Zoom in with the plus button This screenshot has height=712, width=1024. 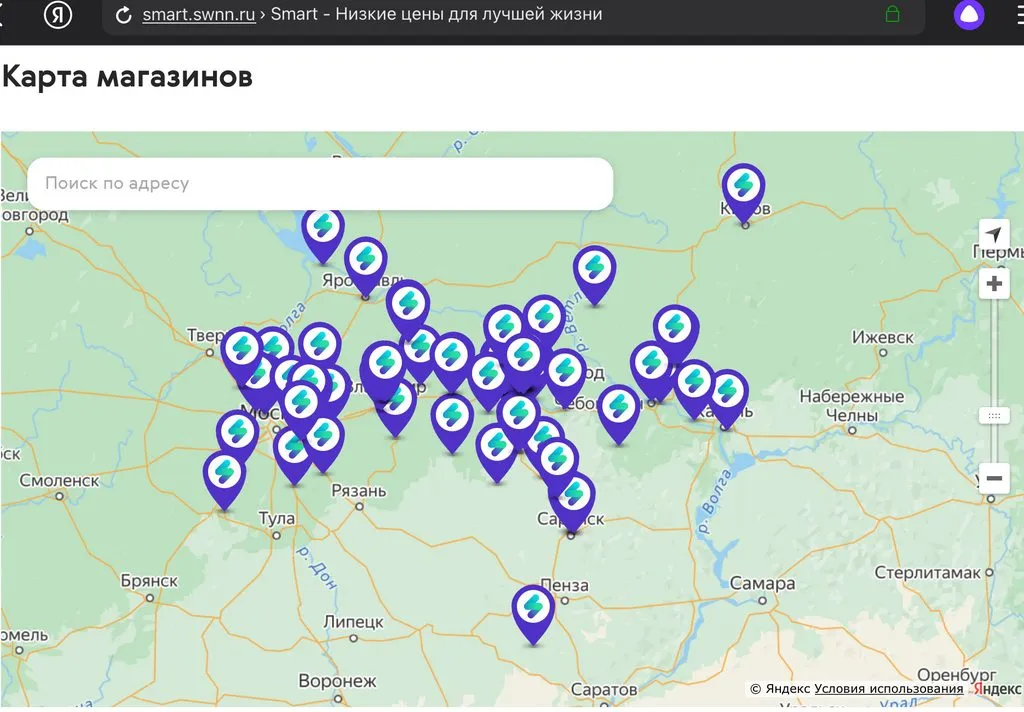click(x=994, y=284)
